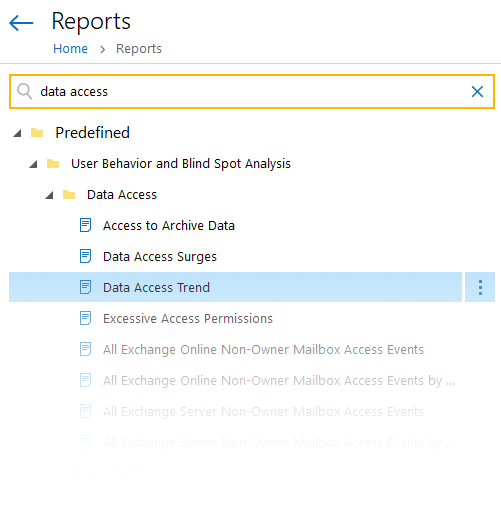Open the three-dot menu for Data Access Trend
This screenshot has width=501, height=527.
click(x=480, y=287)
